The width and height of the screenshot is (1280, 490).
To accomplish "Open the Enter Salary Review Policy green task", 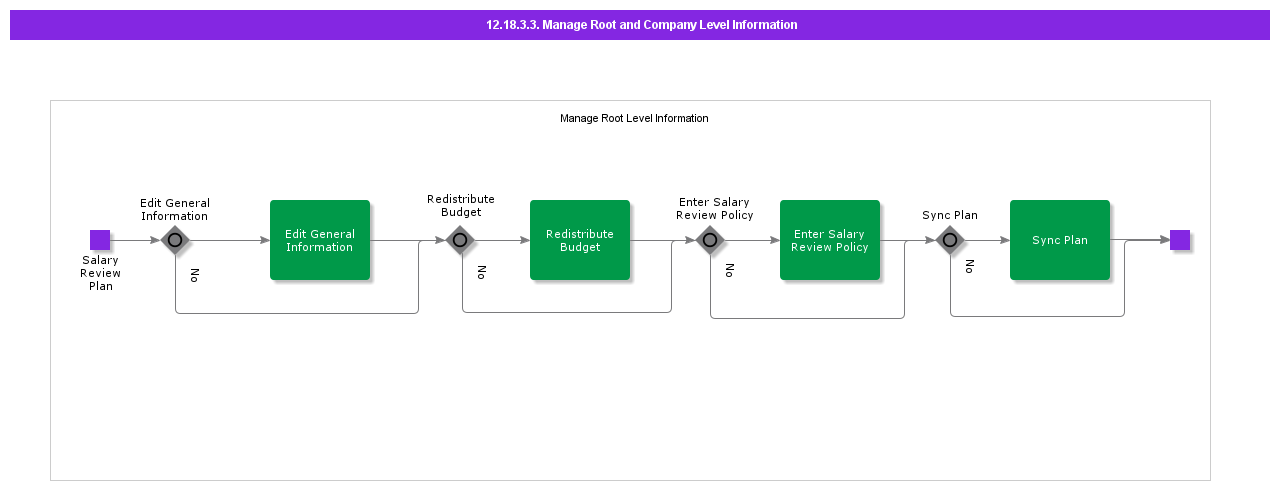I will (830, 240).
